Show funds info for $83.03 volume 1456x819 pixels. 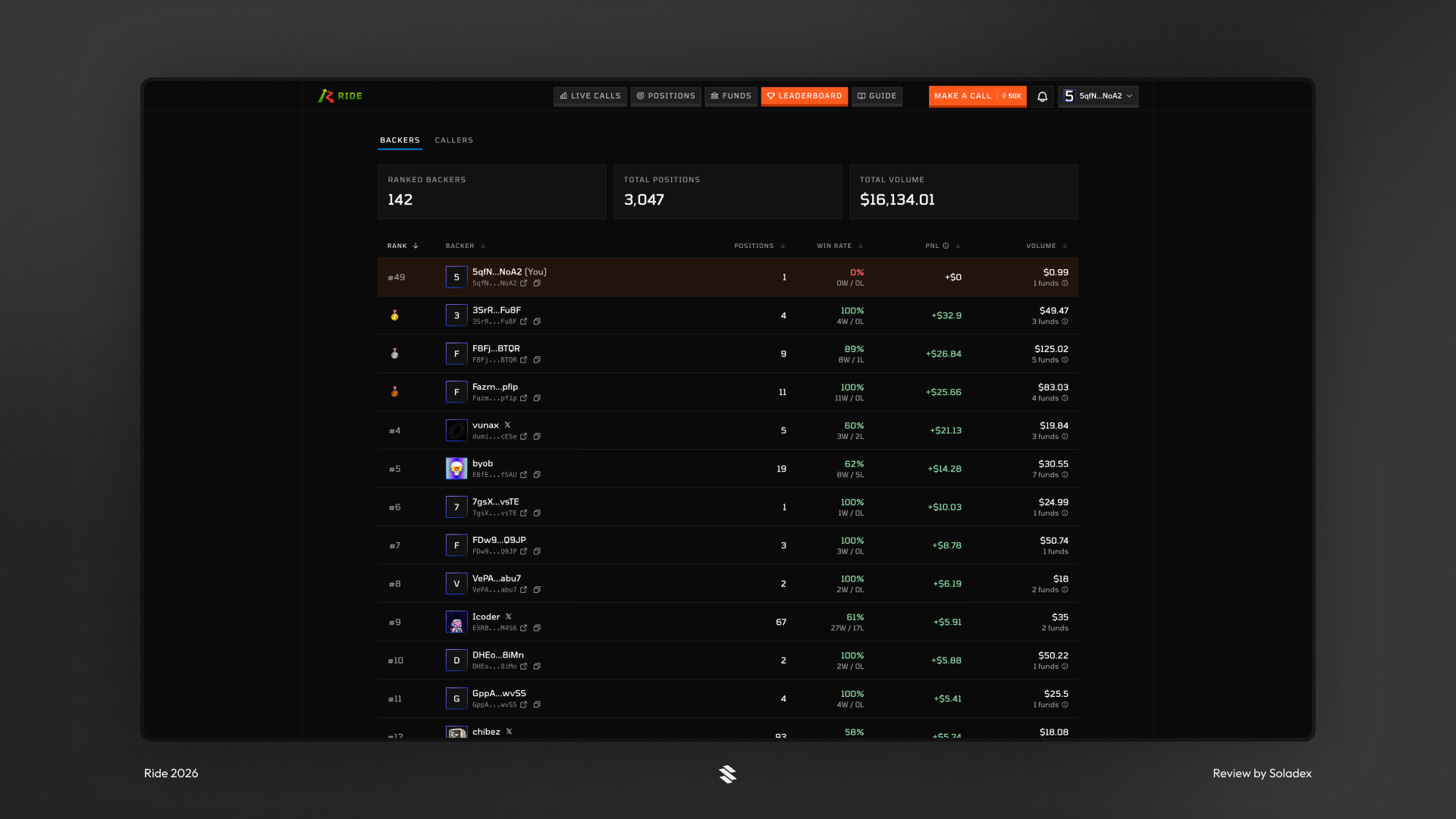[x=1065, y=398]
